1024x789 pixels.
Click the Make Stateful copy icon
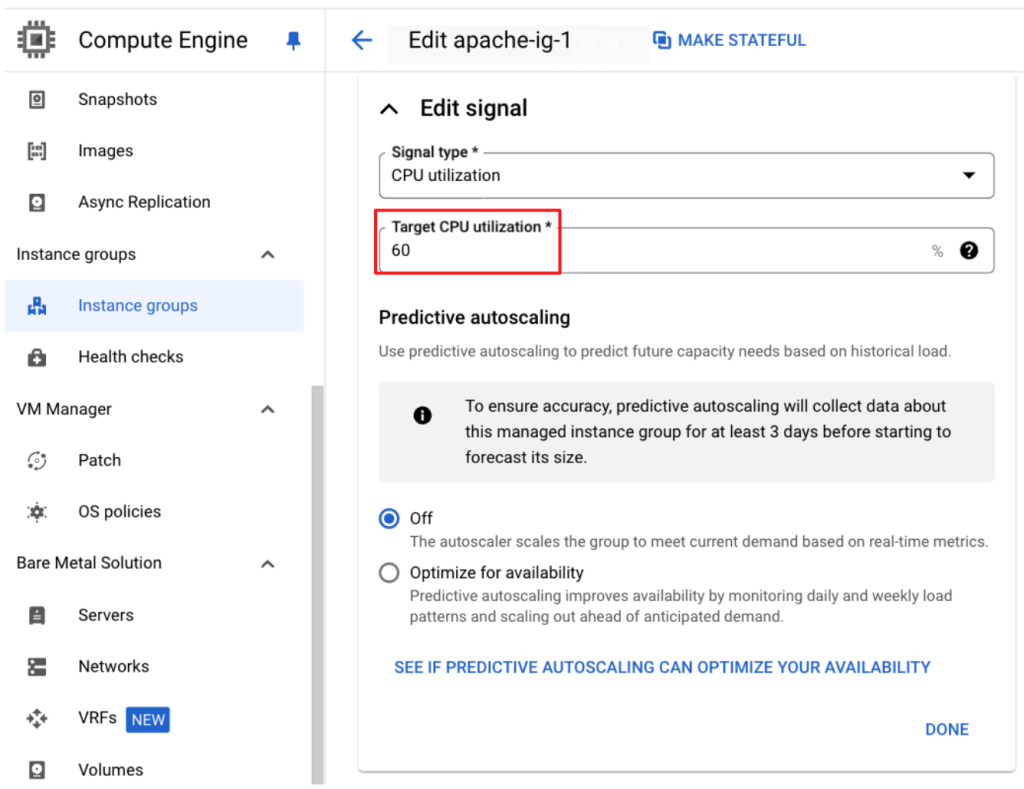coord(662,40)
